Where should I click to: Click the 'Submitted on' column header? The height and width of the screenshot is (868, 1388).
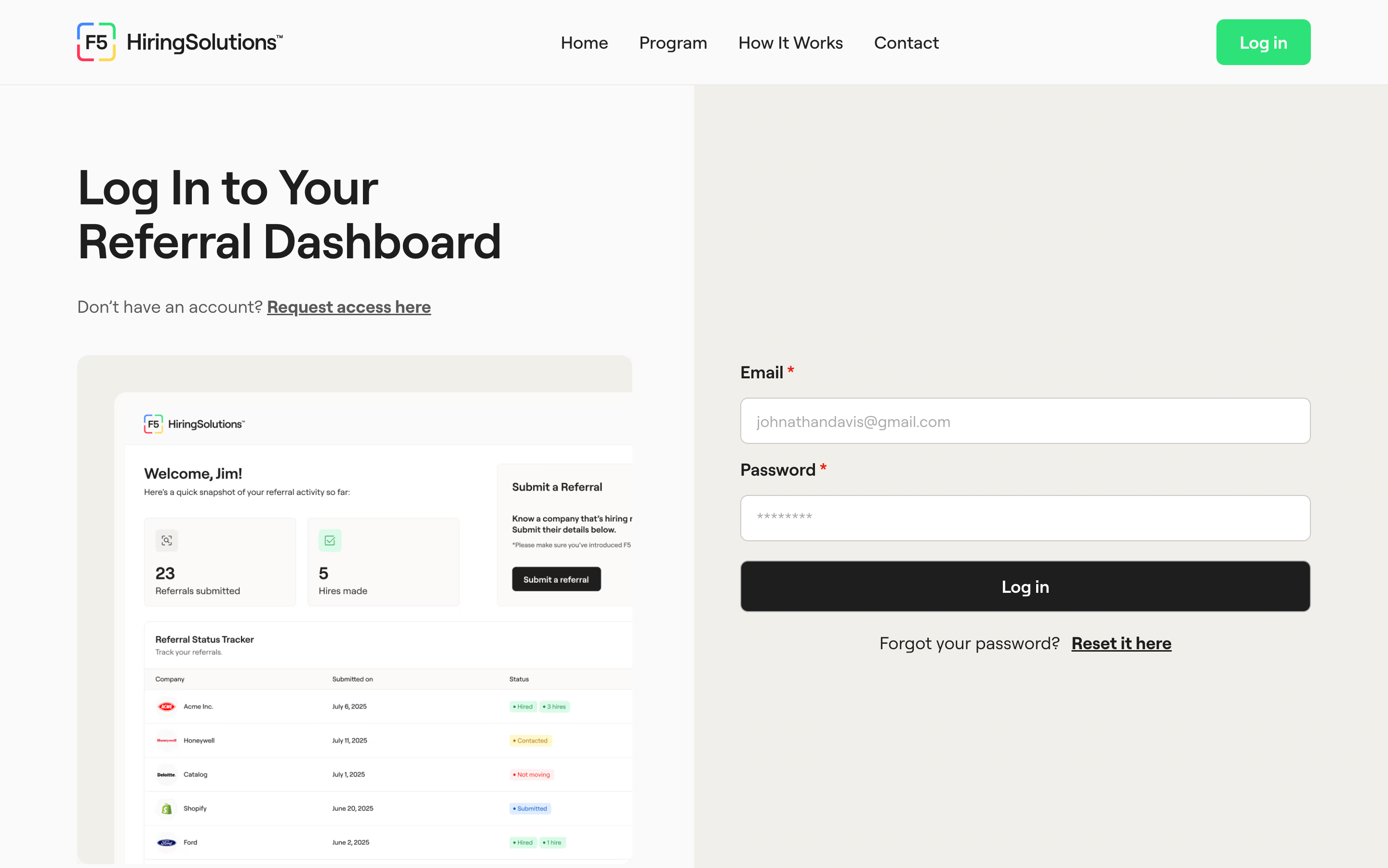(x=352, y=679)
